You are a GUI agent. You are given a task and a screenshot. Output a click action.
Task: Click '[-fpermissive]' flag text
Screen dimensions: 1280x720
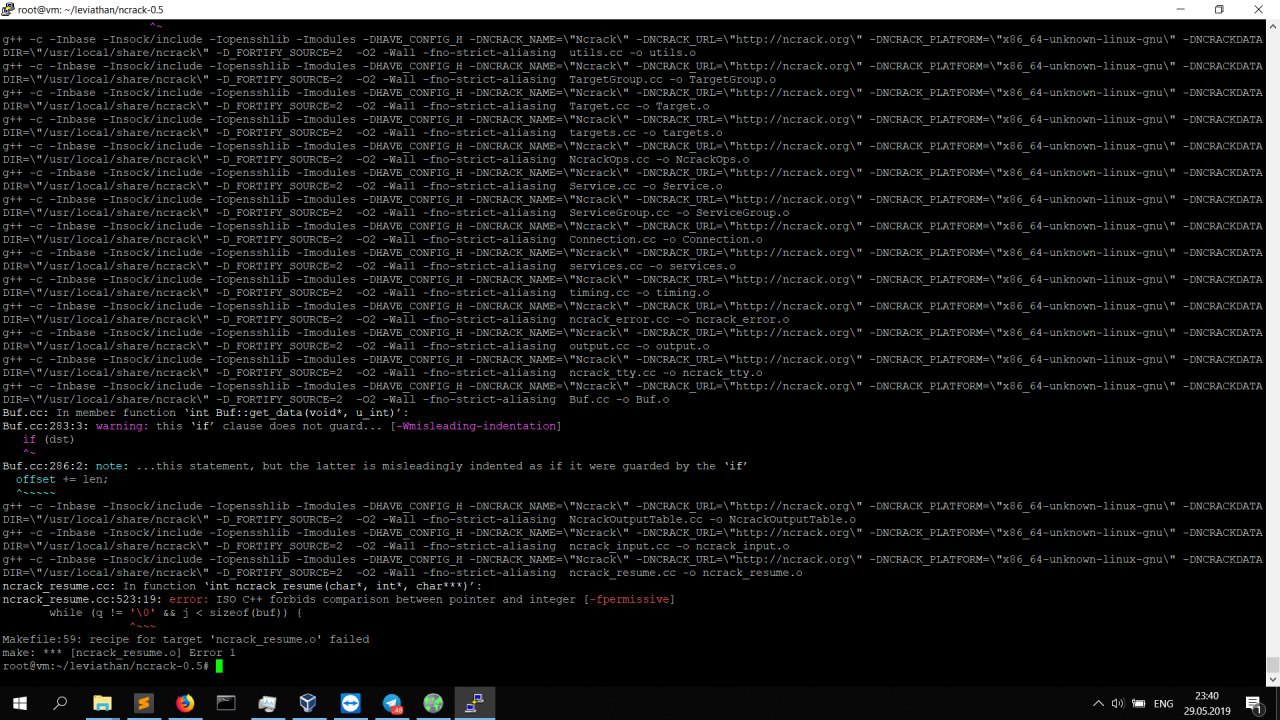(629, 599)
